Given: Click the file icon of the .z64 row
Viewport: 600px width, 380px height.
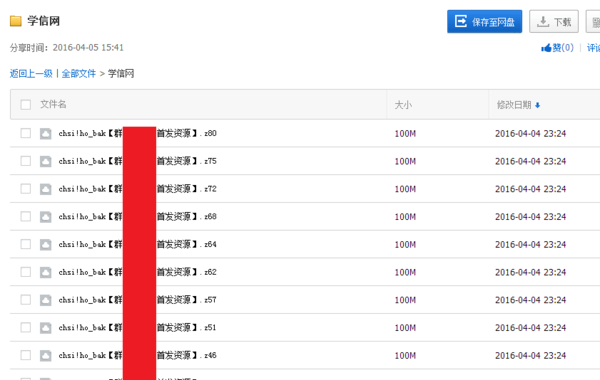Looking at the screenshot, I should tap(46, 245).
